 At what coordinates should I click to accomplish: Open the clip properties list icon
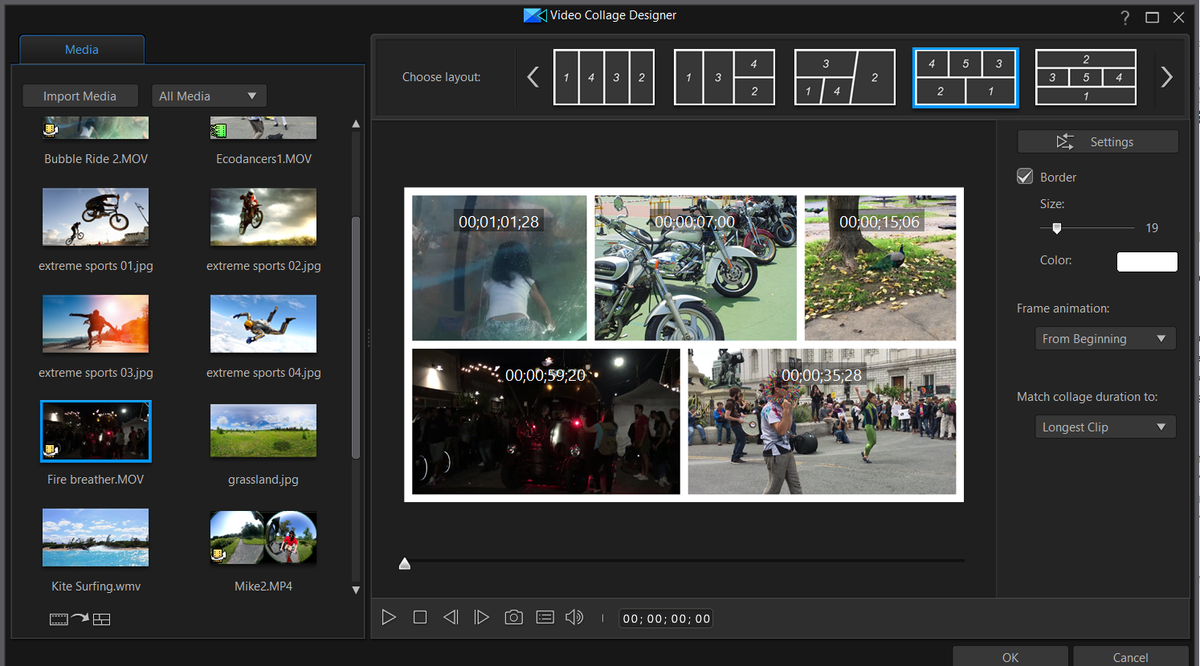pyautogui.click(x=544, y=617)
